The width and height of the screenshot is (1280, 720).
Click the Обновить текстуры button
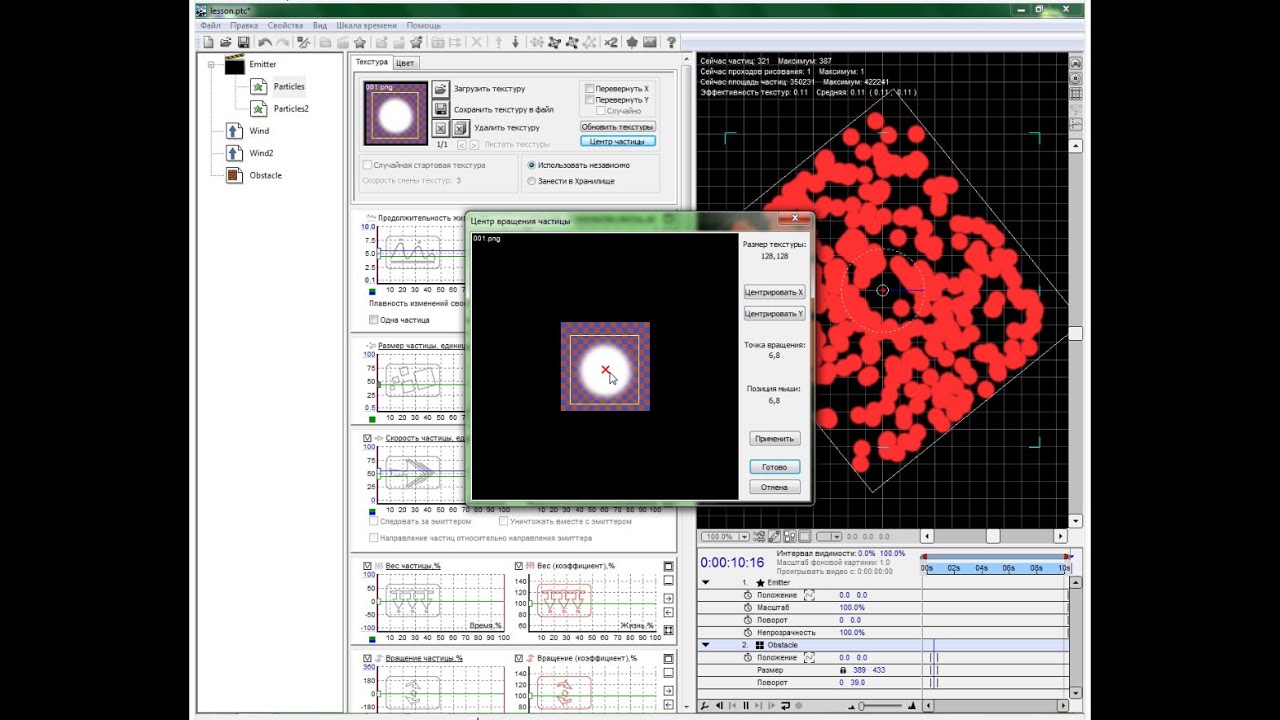coord(618,127)
